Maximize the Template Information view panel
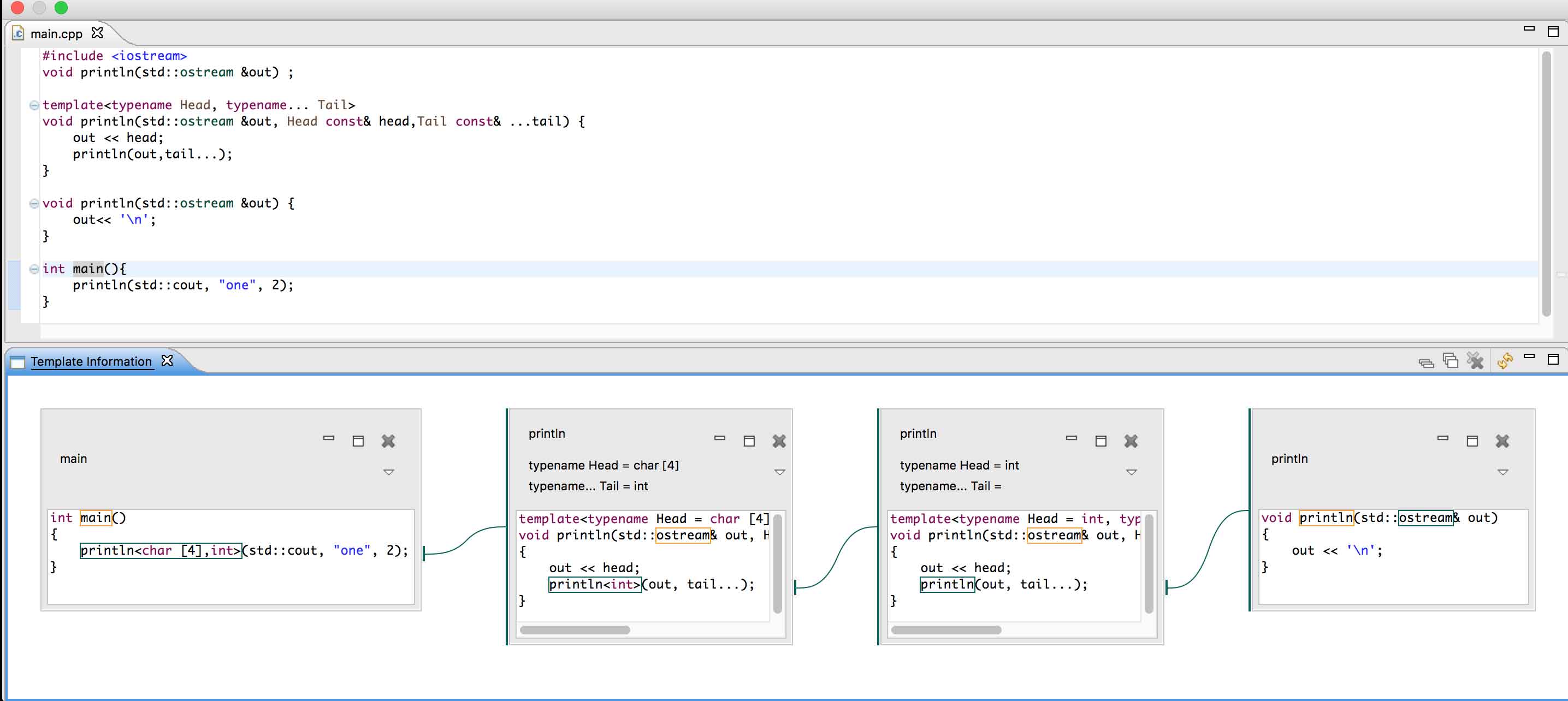 [1553, 359]
